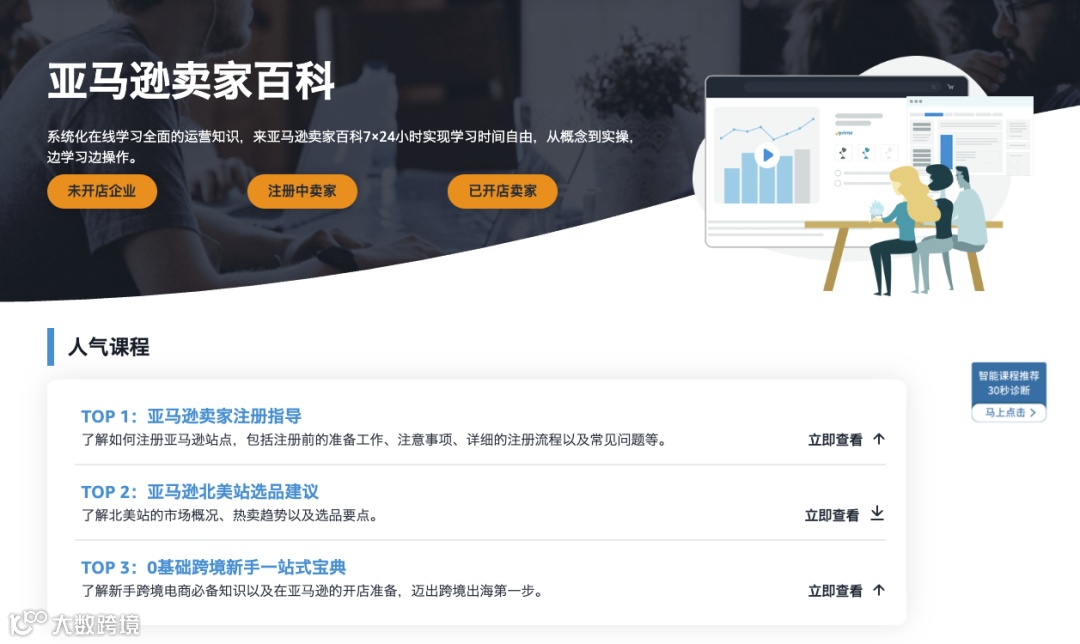
Task: Click 立即查看 for the TOP 3 course
Action: 835,591
